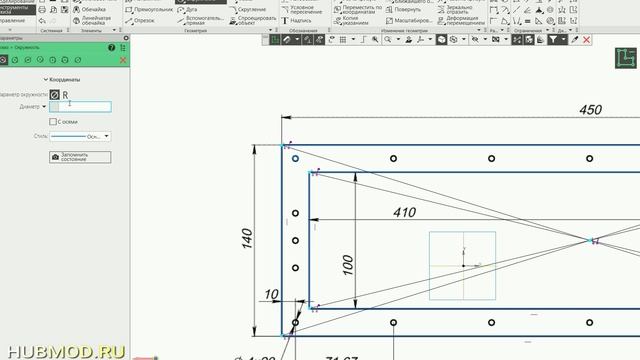This screenshot has width=640, height=360.
Task: Click the 410 dimension value
Action: click(404, 212)
